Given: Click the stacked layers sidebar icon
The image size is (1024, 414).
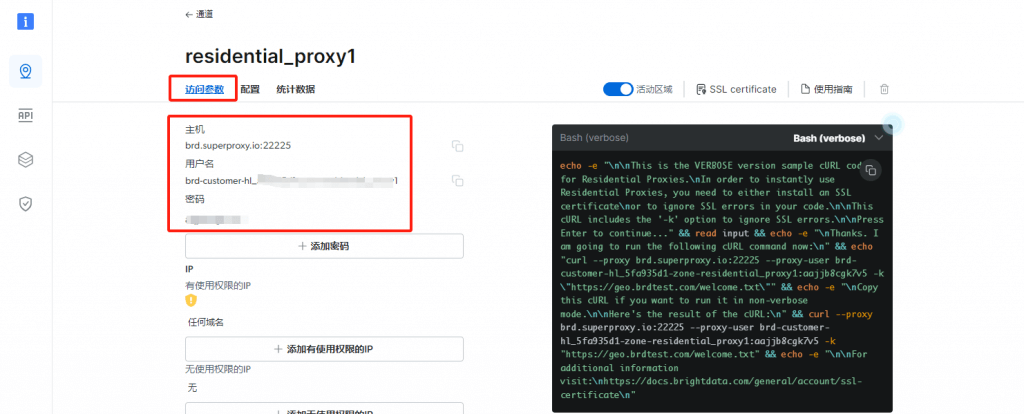Looking at the screenshot, I should pyautogui.click(x=25, y=159).
